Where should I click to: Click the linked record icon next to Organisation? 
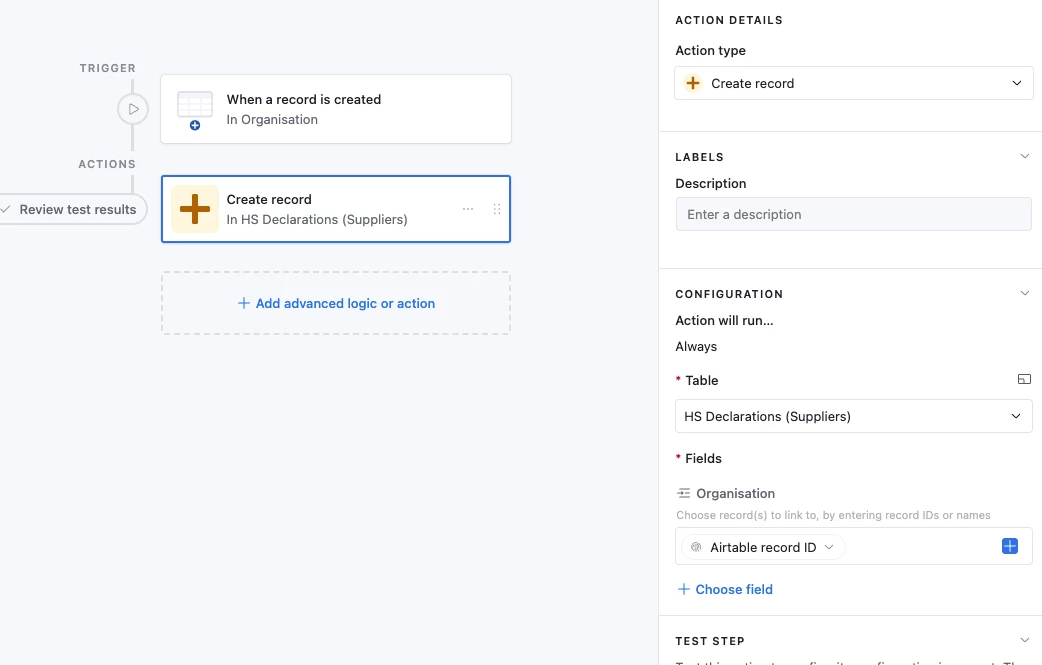[683, 493]
